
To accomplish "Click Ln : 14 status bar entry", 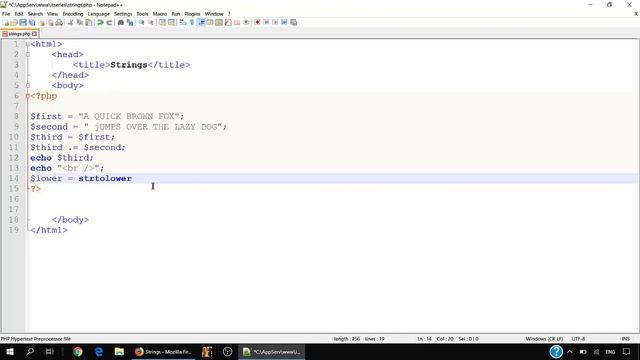I will [424, 339].
